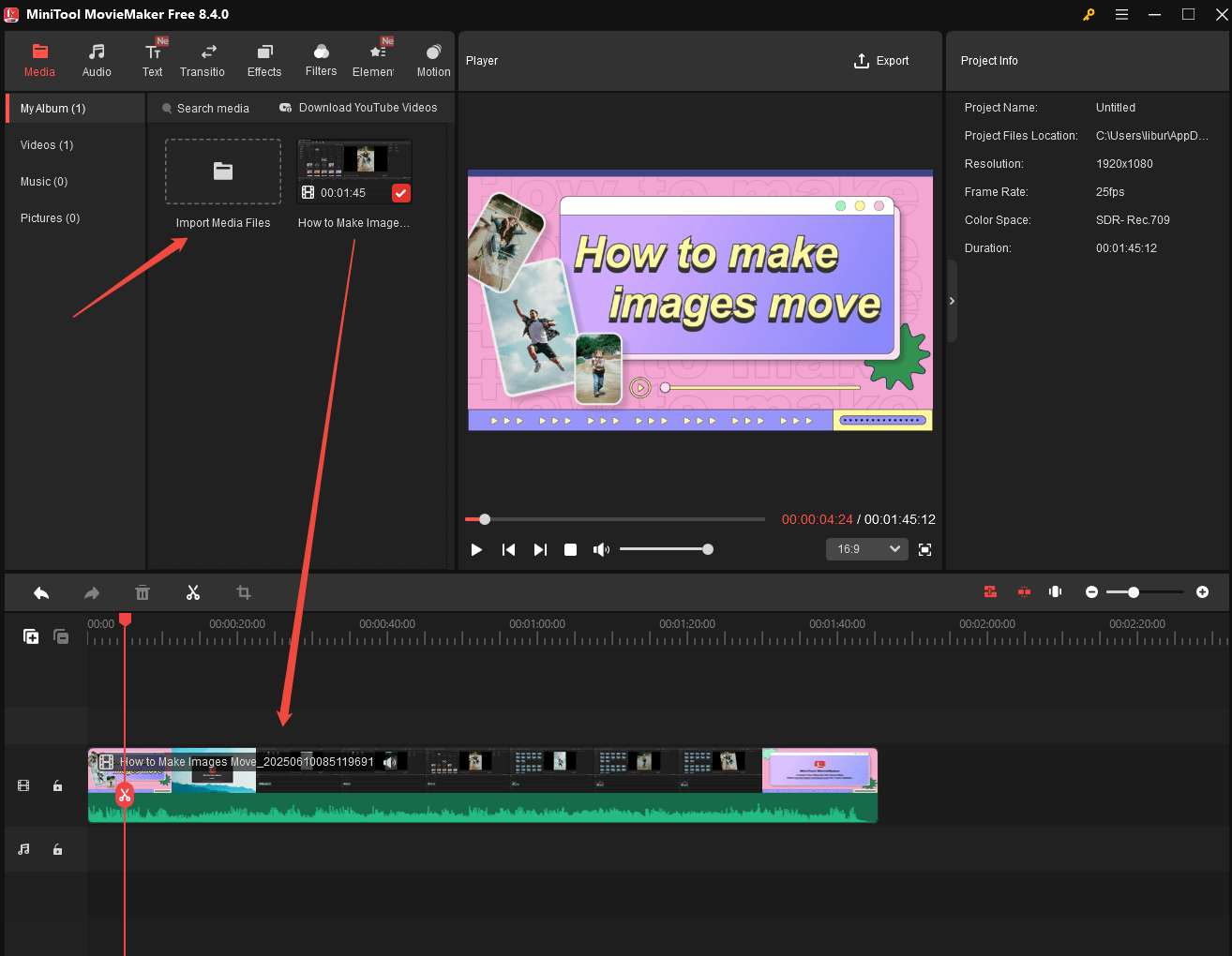Lock the video track

pos(57,785)
